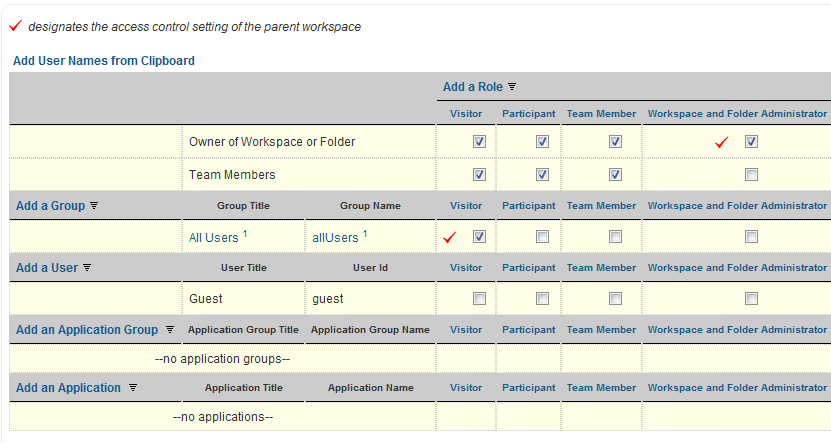Enable Visitor access for Guest user
831x443 pixels.
click(x=479, y=299)
